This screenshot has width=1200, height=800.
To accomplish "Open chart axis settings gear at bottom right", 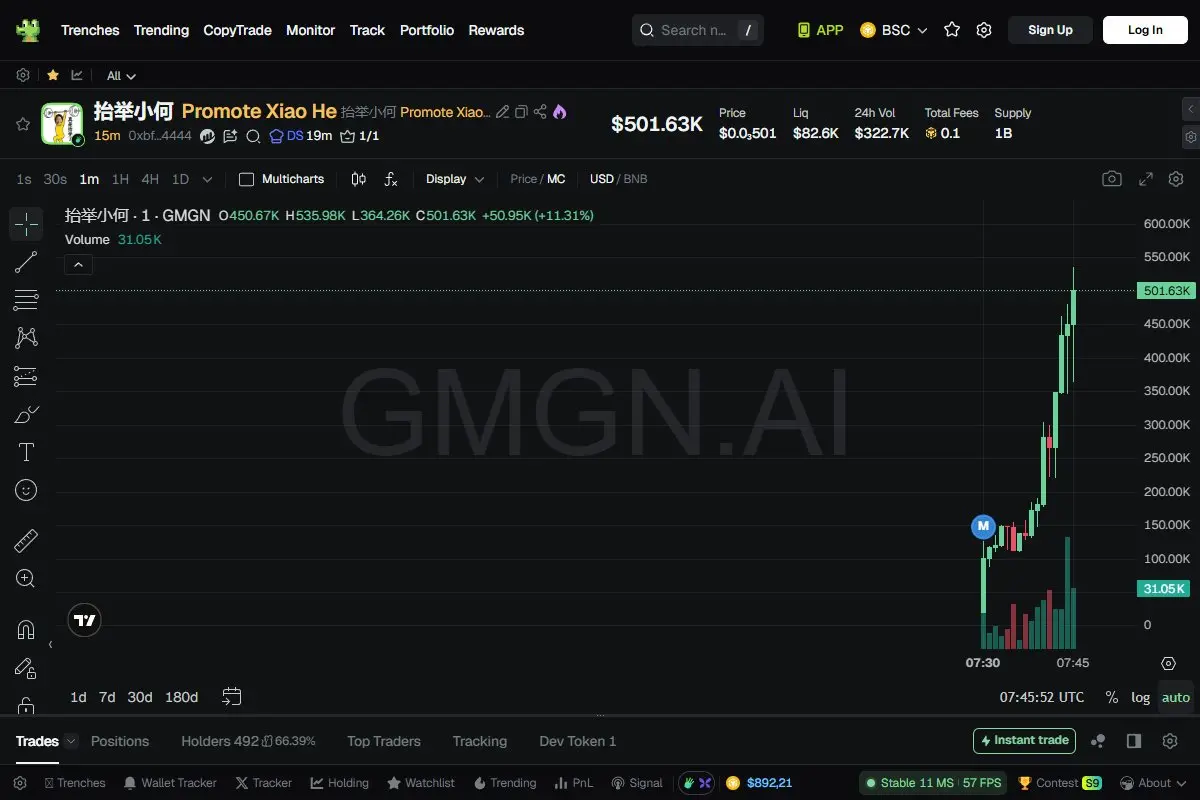I will [x=1168, y=663].
